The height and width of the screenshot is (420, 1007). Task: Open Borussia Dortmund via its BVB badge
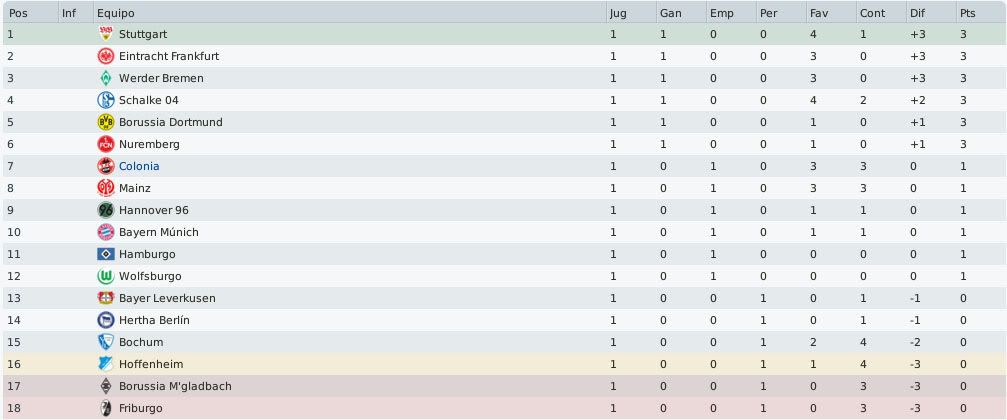click(105, 122)
